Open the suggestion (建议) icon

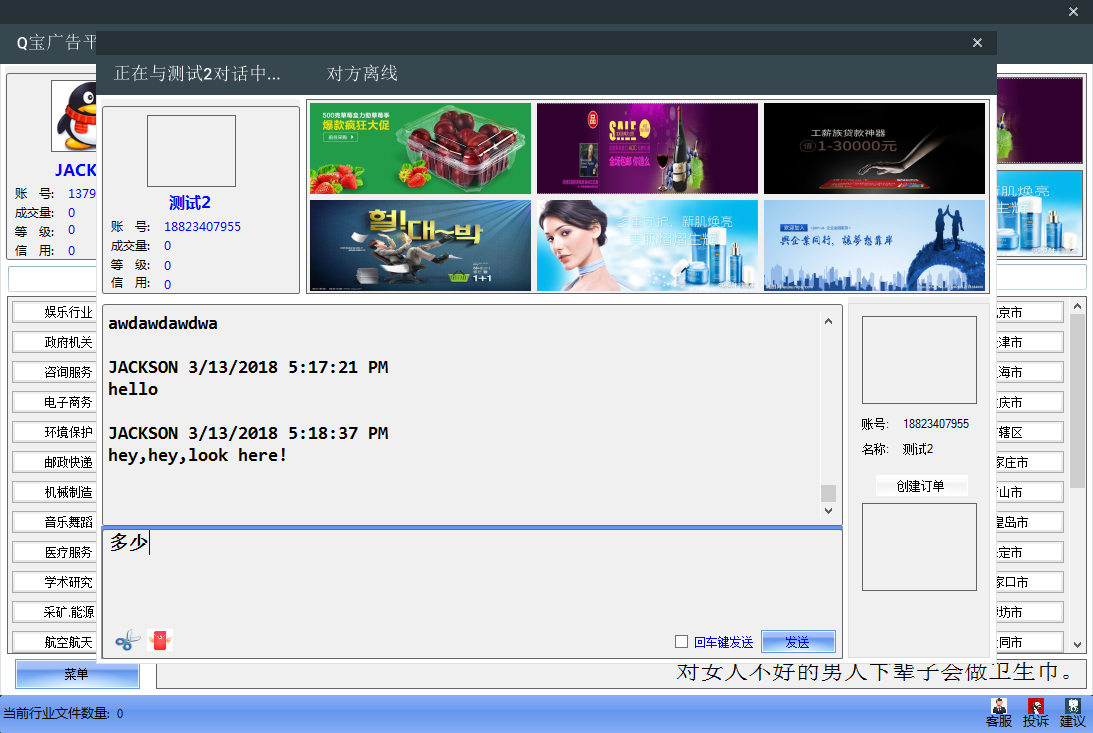(x=1073, y=712)
